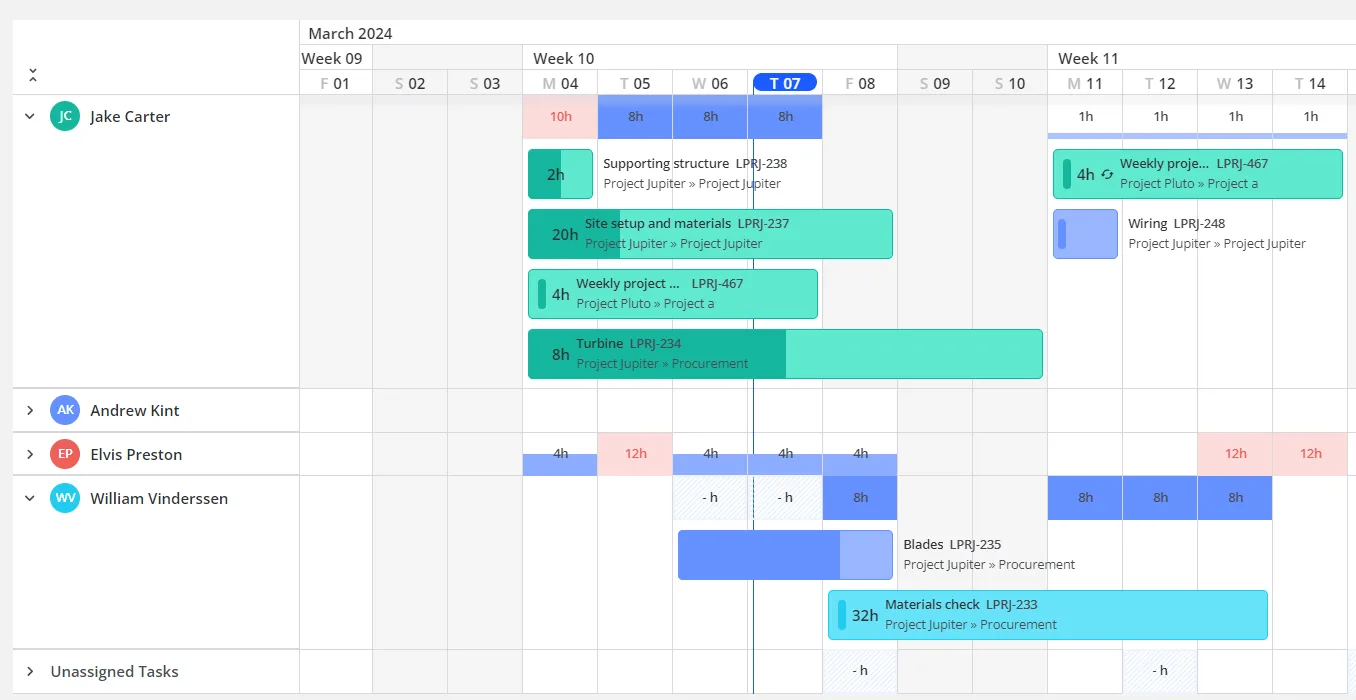Expand the Elvis Preston row
The image size is (1356, 700).
point(29,454)
